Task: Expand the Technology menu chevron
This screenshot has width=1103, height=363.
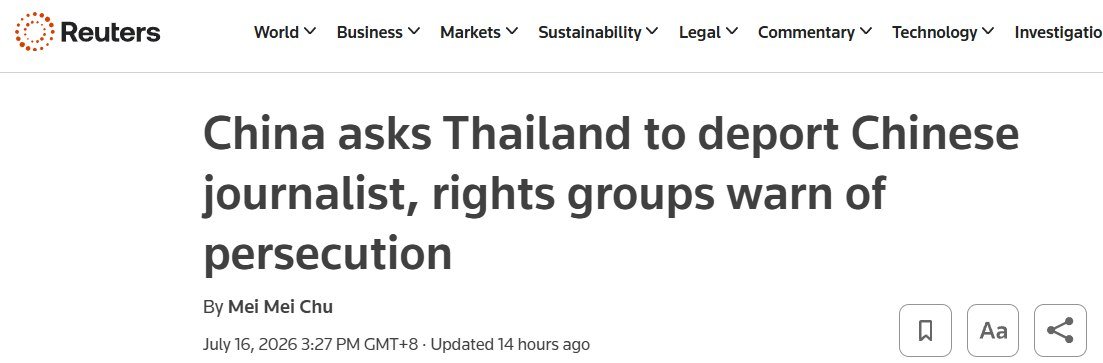Action: click(x=988, y=32)
